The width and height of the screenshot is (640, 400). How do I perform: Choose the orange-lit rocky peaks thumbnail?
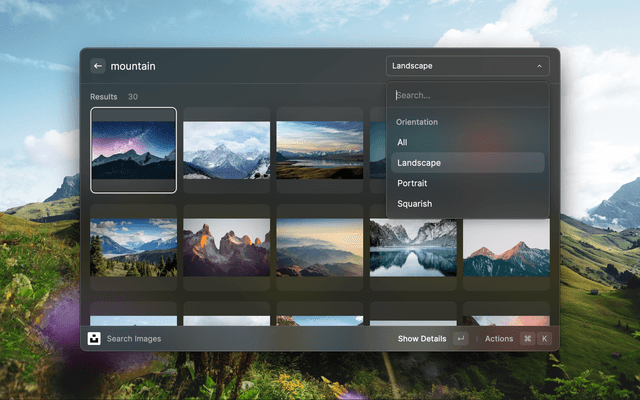click(226, 247)
